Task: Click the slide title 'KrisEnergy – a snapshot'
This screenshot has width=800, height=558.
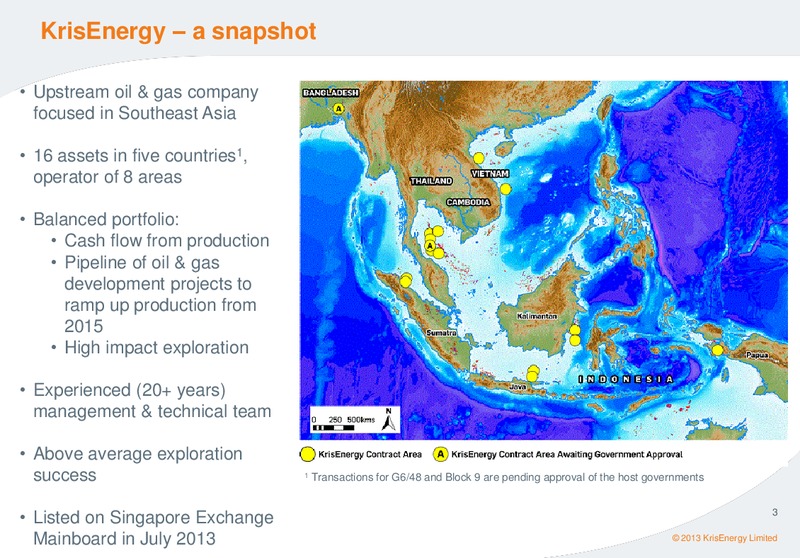Action: 179,32
